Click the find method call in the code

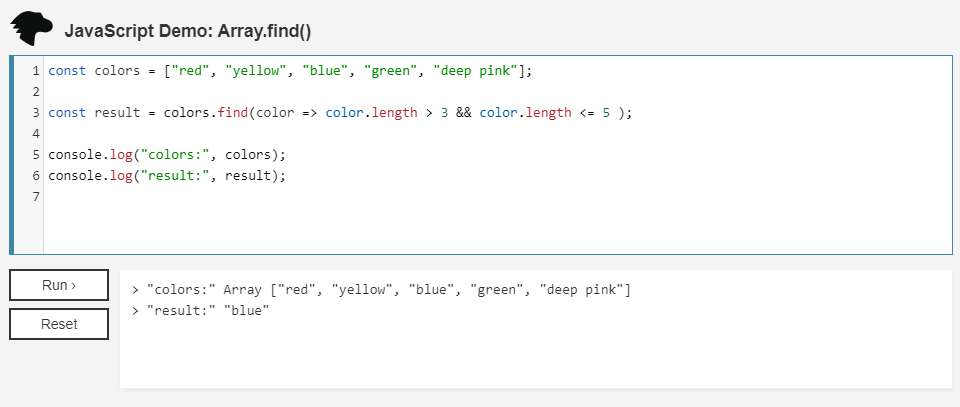point(234,113)
